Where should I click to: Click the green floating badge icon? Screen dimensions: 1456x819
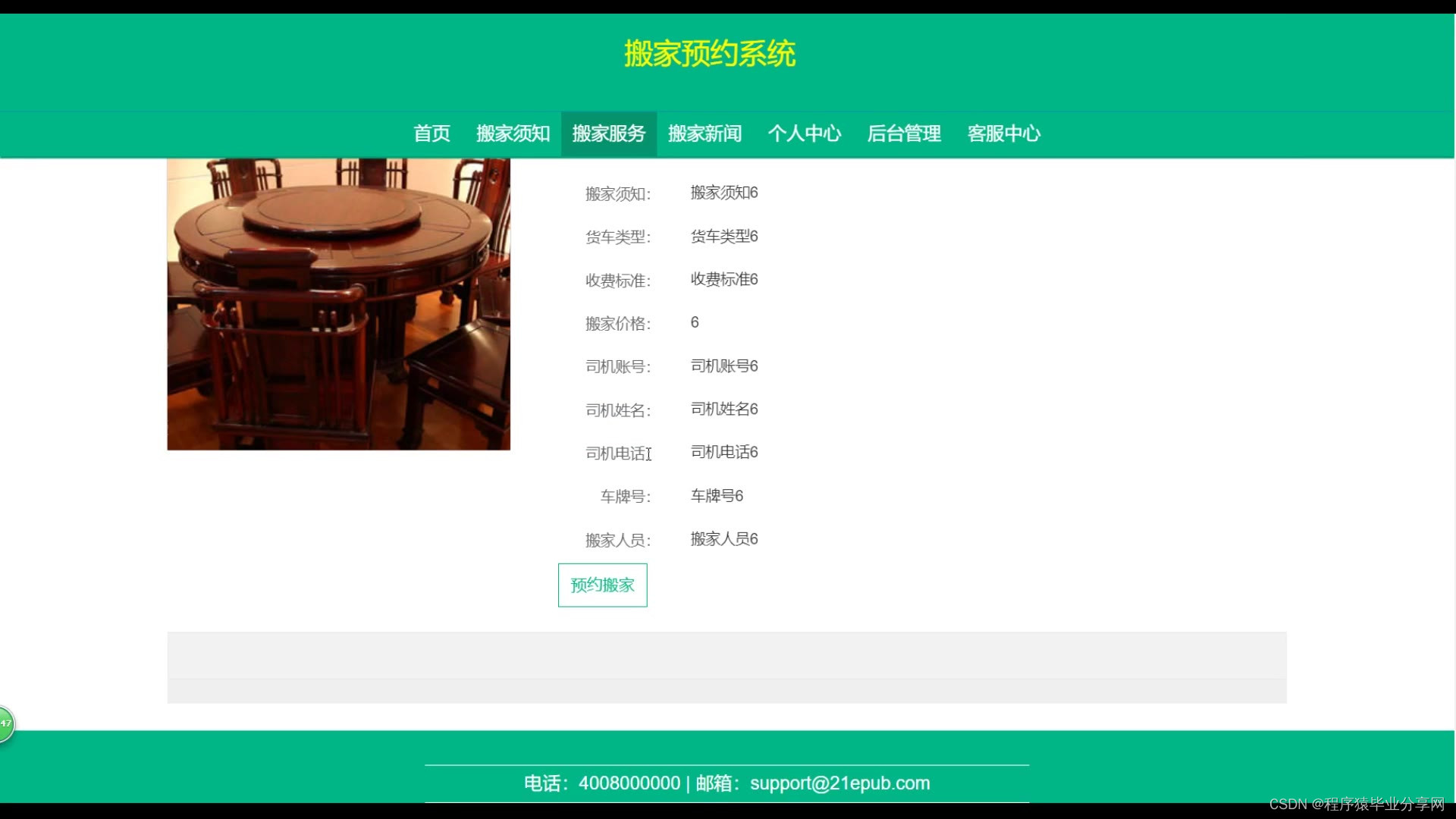coord(5,723)
